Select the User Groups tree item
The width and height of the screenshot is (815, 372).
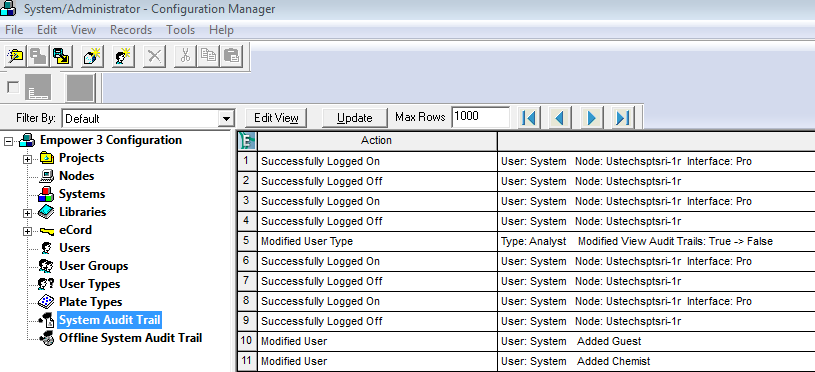pos(94,266)
